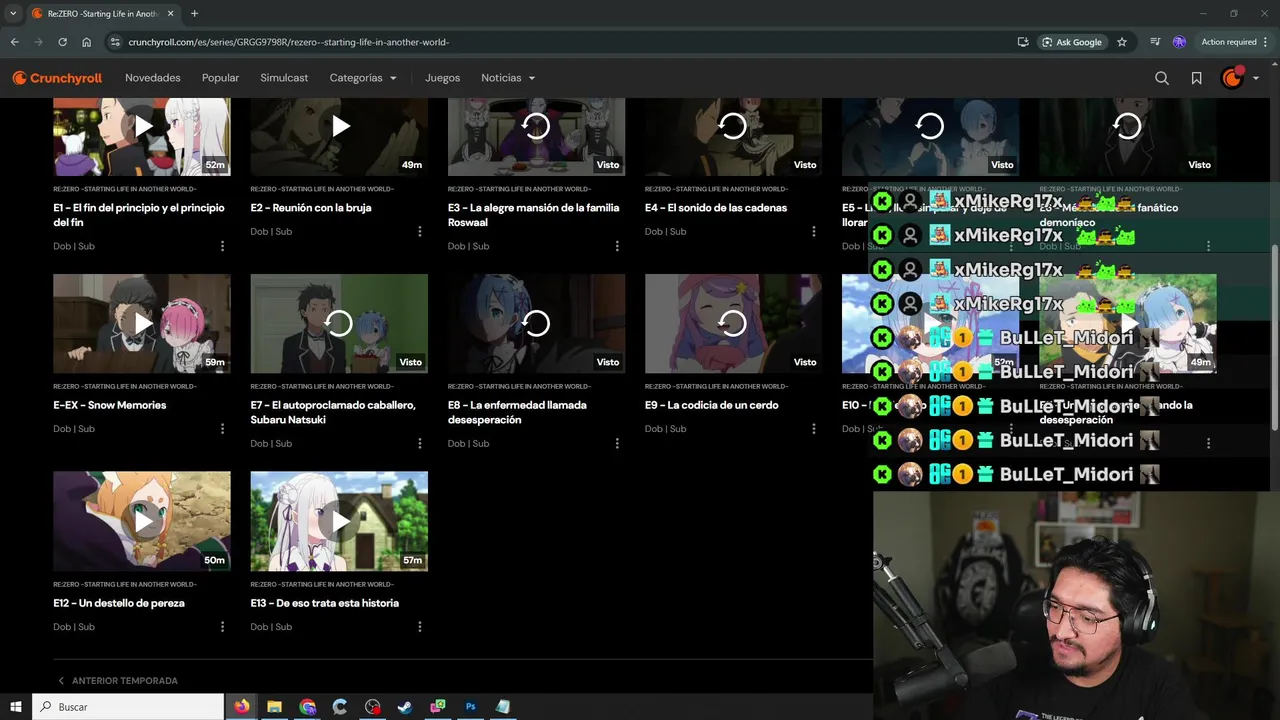The width and height of the screenshot is (1280, 720).
Task: Open Firefox from the taskbar
Action: [x=242, y=707]
